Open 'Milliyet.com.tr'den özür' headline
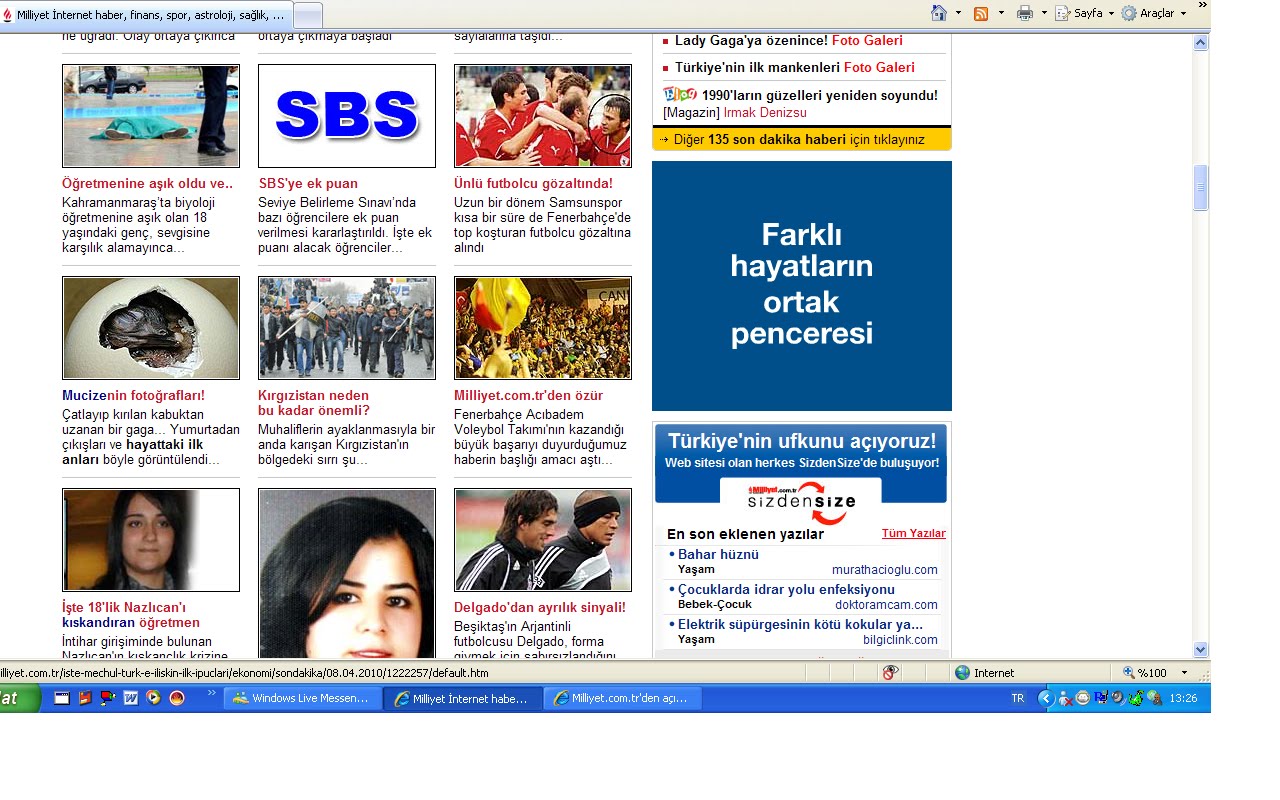Screen dimensions: 1280x800 (x=528, y=396)
